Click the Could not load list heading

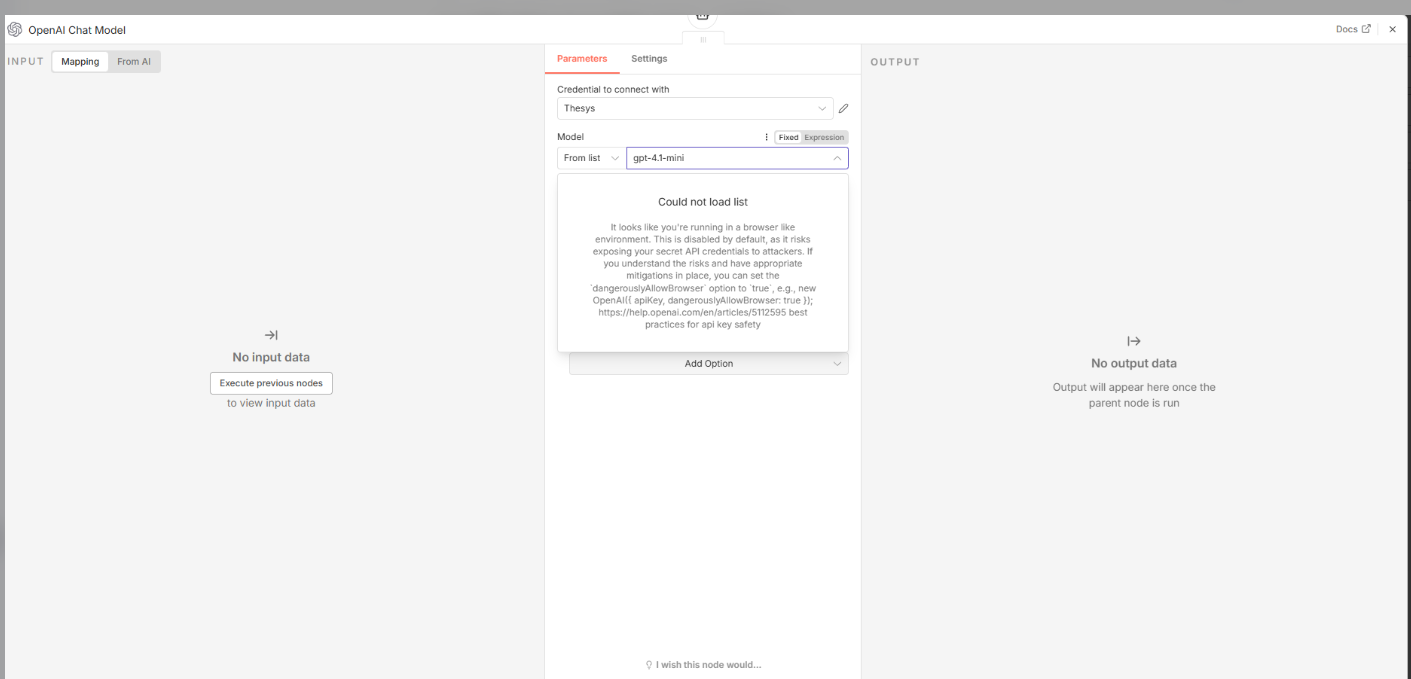[x=703, y=202]
